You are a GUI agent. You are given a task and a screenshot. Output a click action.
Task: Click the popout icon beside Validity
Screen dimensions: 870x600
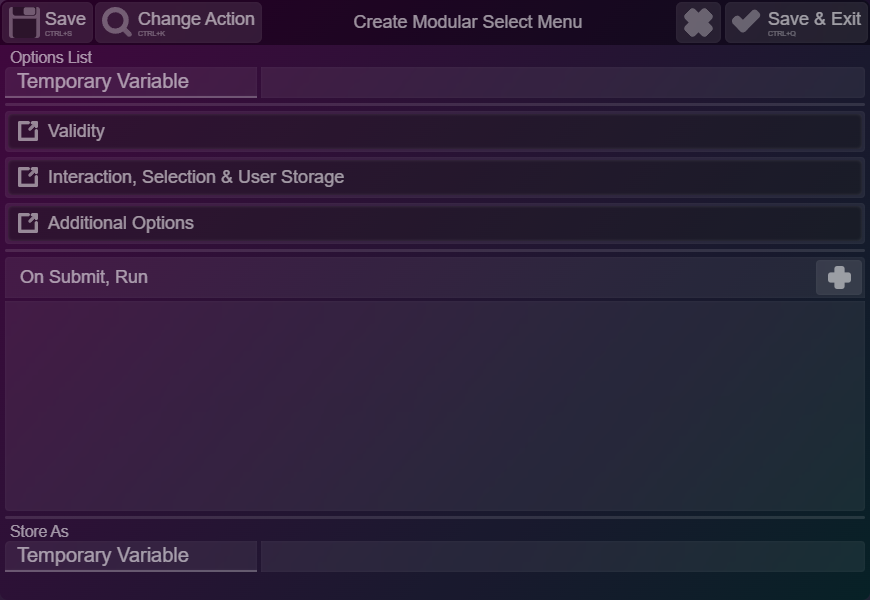coord(28,131)
